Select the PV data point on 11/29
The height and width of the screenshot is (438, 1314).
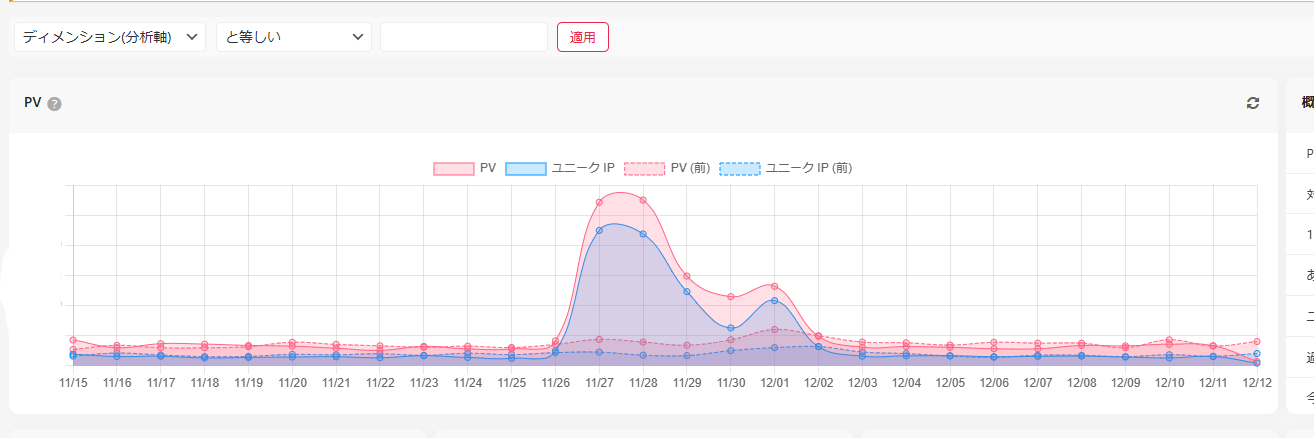coord(687,276)
